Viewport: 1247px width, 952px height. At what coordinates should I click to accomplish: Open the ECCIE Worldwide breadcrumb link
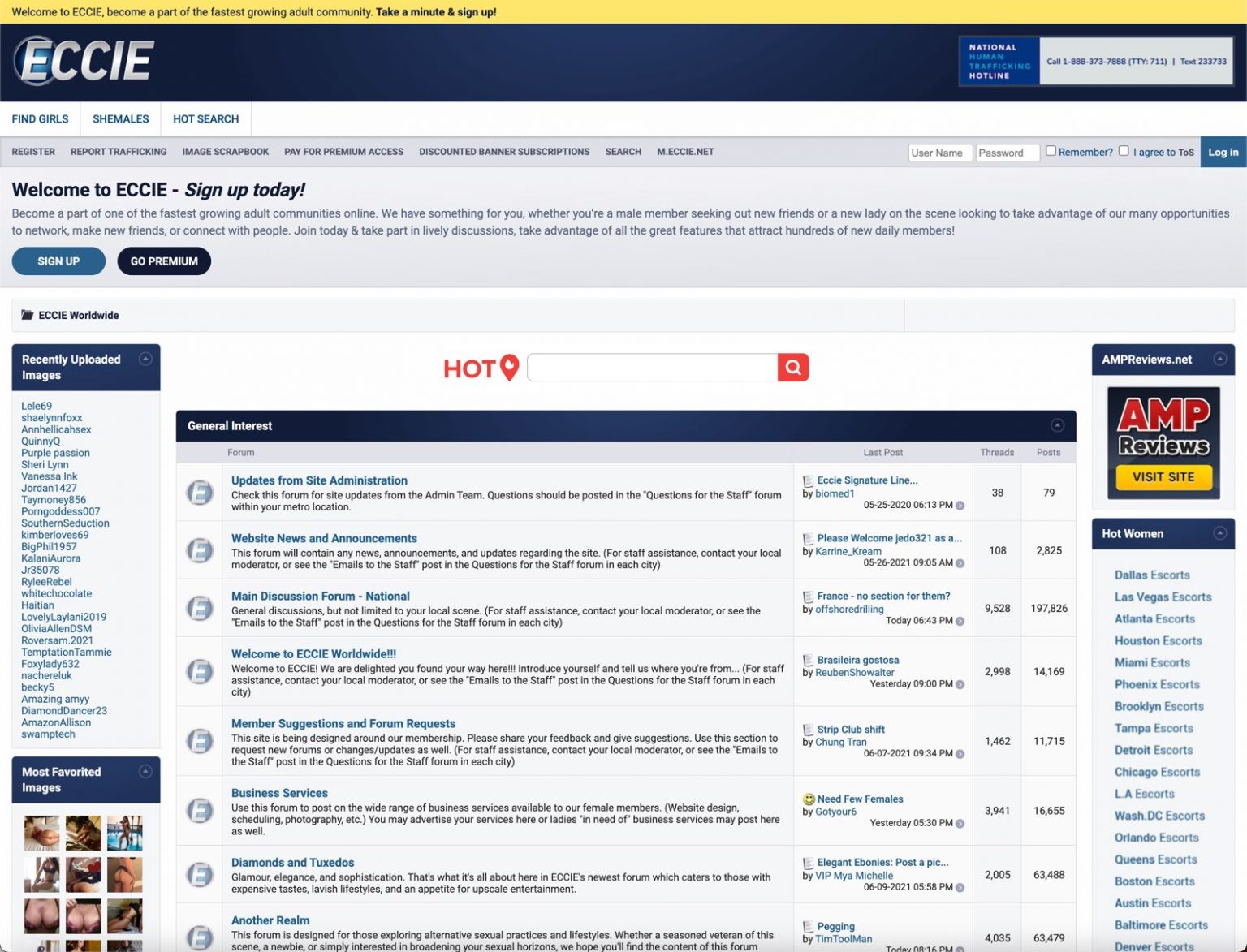[x=79, y=315]
